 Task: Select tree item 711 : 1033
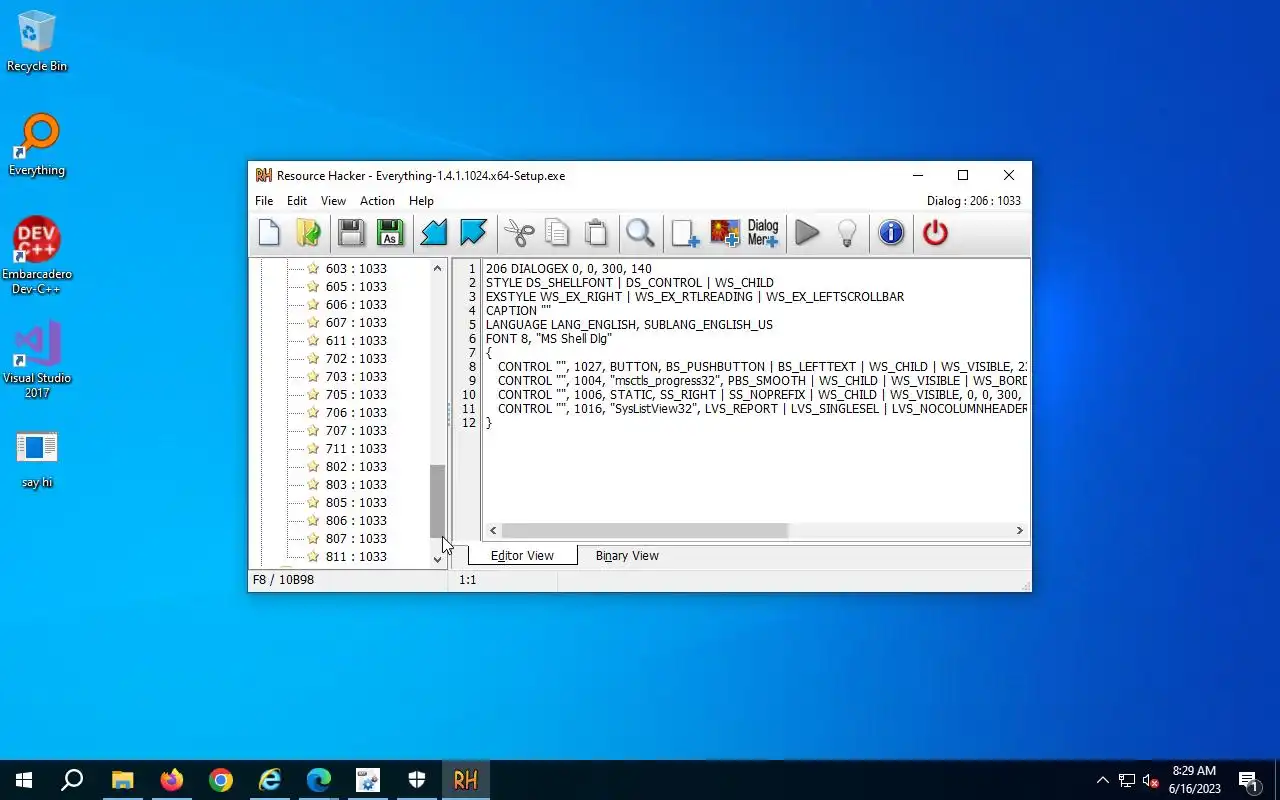pos(355,448)
